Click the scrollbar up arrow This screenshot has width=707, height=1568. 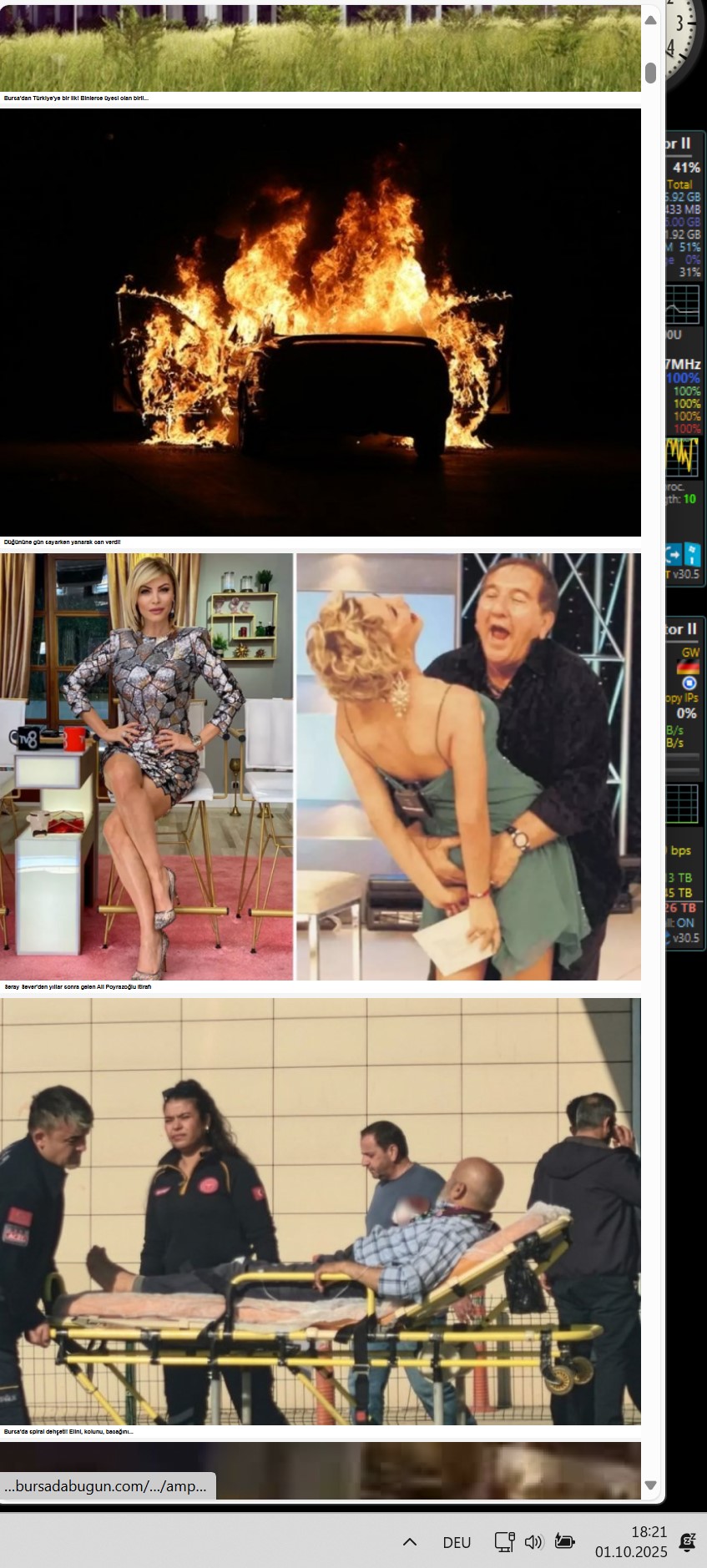coord(650,20)
